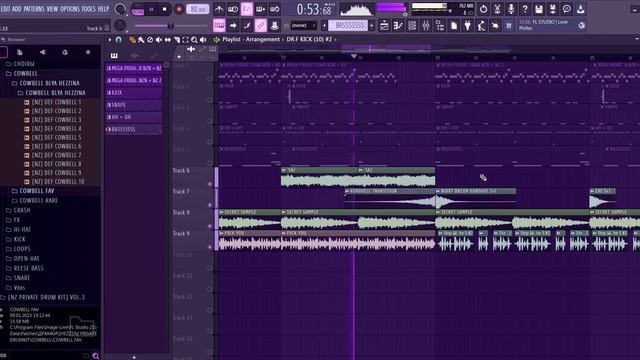Open the Mixer icon
This screenshot has width=640, height=360.
click(x=426, y=26)
